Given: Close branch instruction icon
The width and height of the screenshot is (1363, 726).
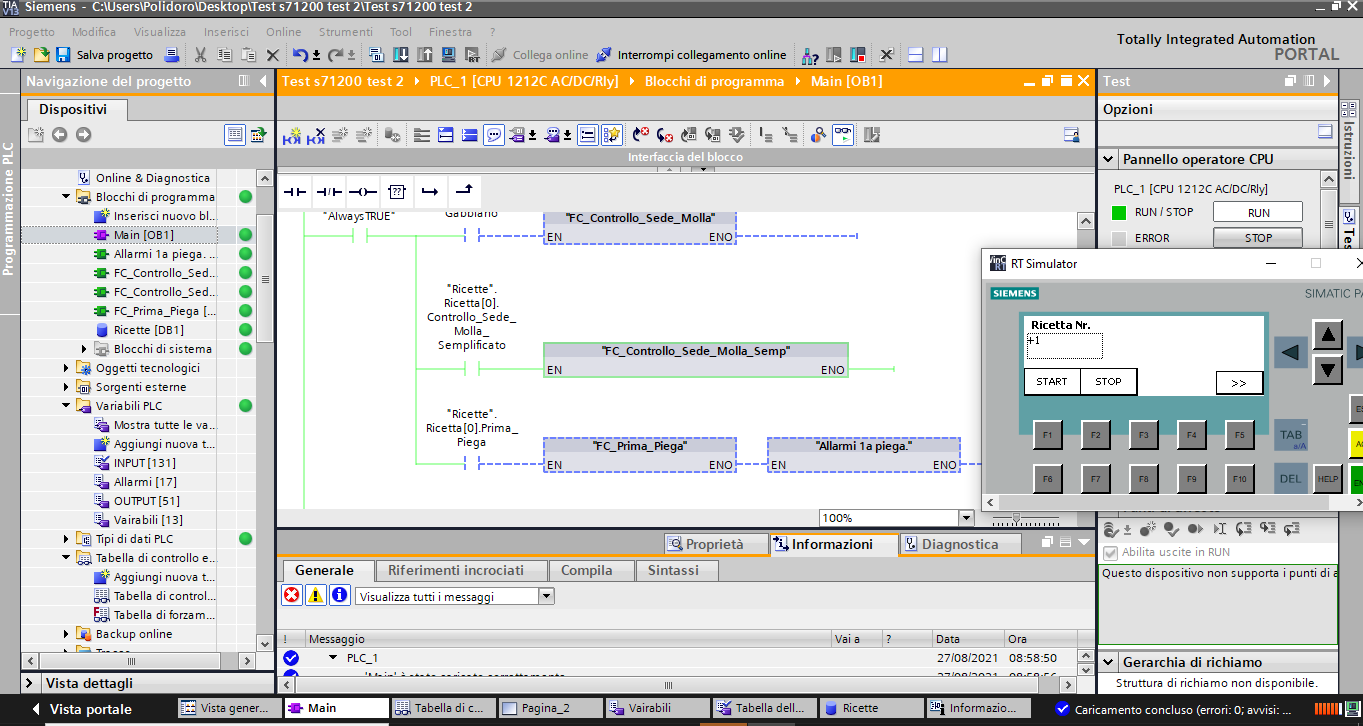Looking at the screenshot, I should 464,191.
